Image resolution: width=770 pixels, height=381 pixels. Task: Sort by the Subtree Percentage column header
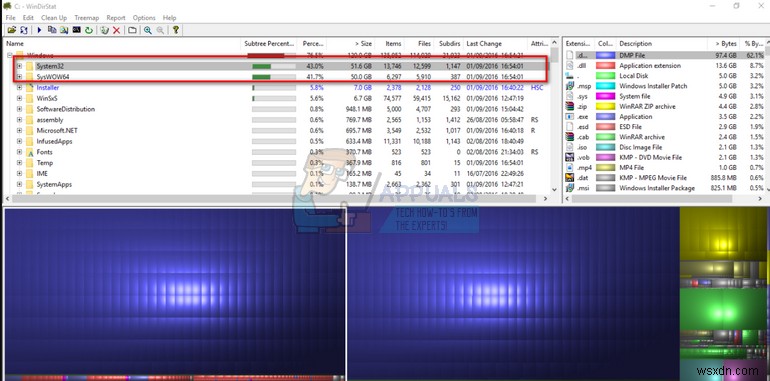click(269, 44)
